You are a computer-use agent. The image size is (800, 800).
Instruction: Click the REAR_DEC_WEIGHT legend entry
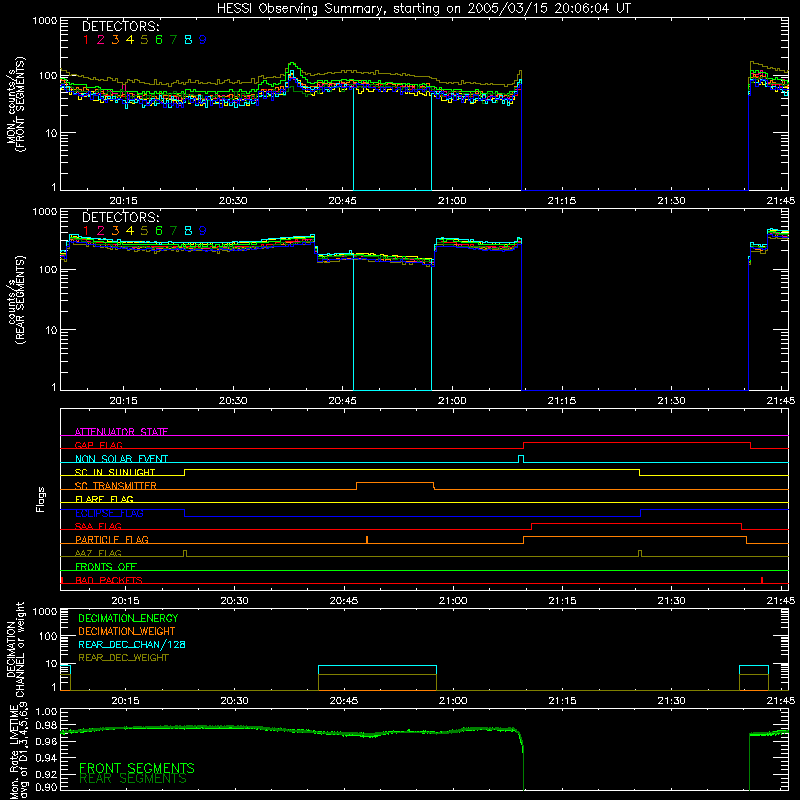(x=123, y=658)
